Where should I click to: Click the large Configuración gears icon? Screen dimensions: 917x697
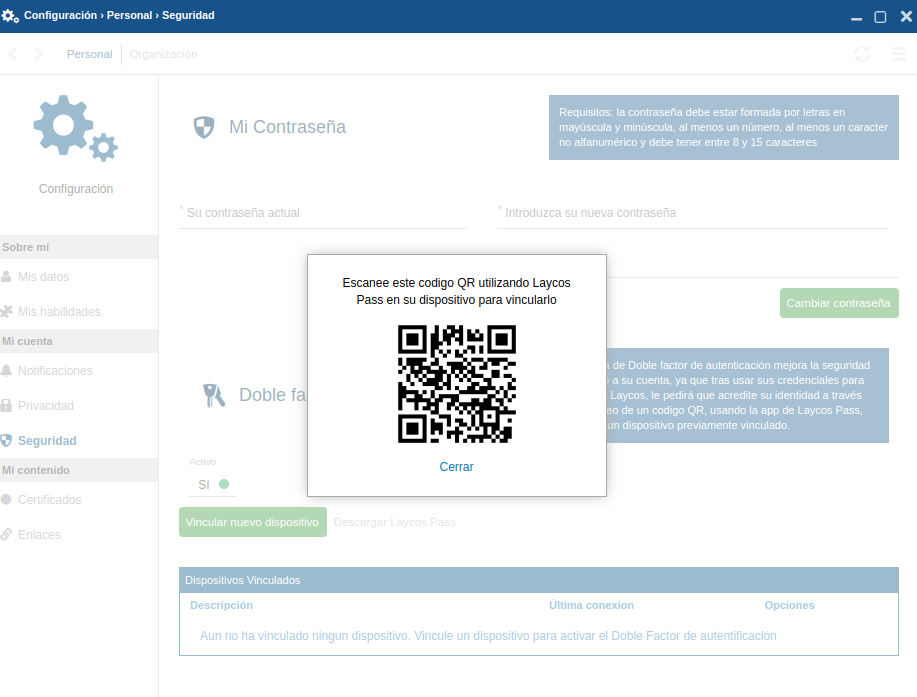[x=75, y=128]
